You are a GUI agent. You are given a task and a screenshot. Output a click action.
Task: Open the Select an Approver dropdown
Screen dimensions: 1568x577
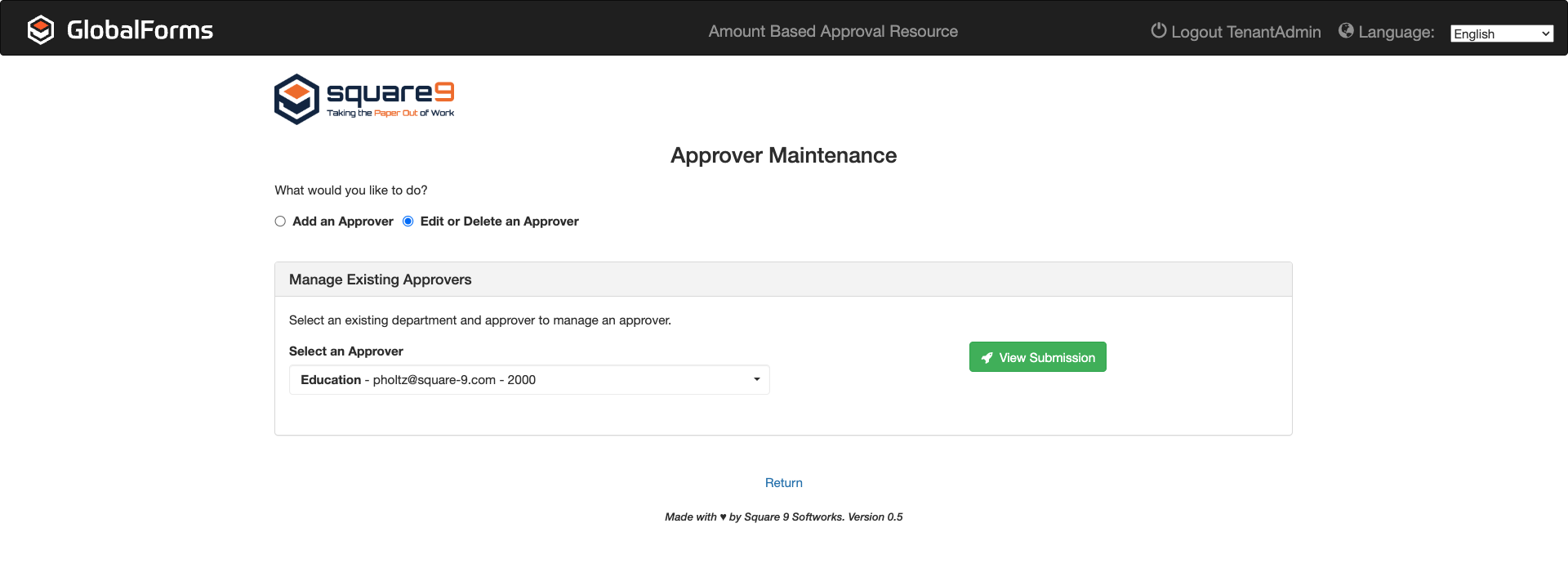528,380
